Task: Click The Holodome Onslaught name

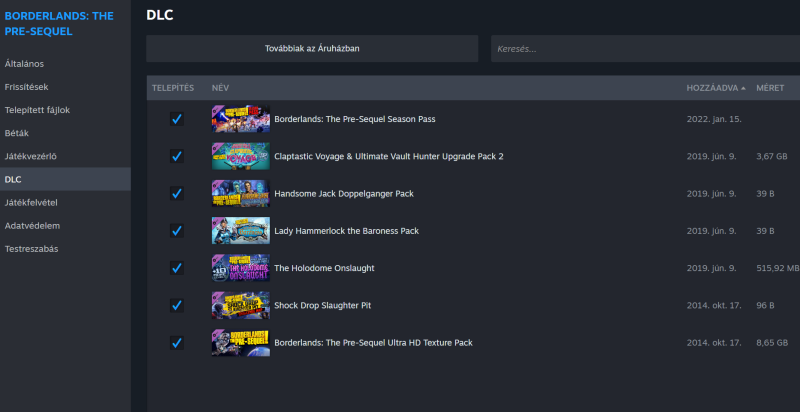Action: [324, 268]
